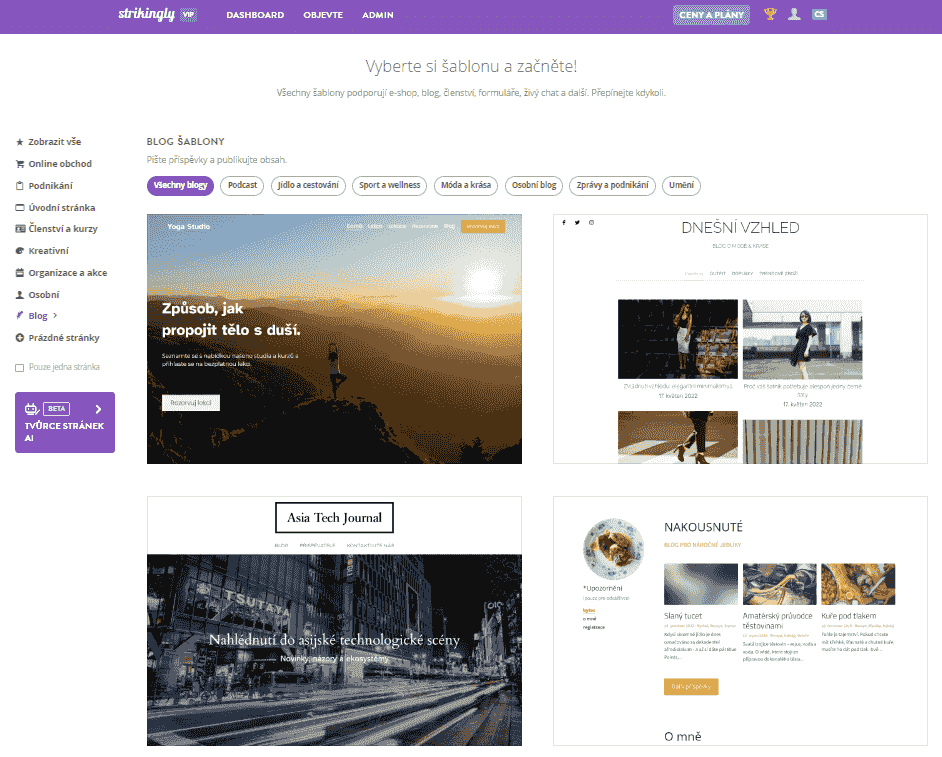Click the calendar icon for Organizace a akce
Screen dimensions: 942x757
(x=20, y=273)
